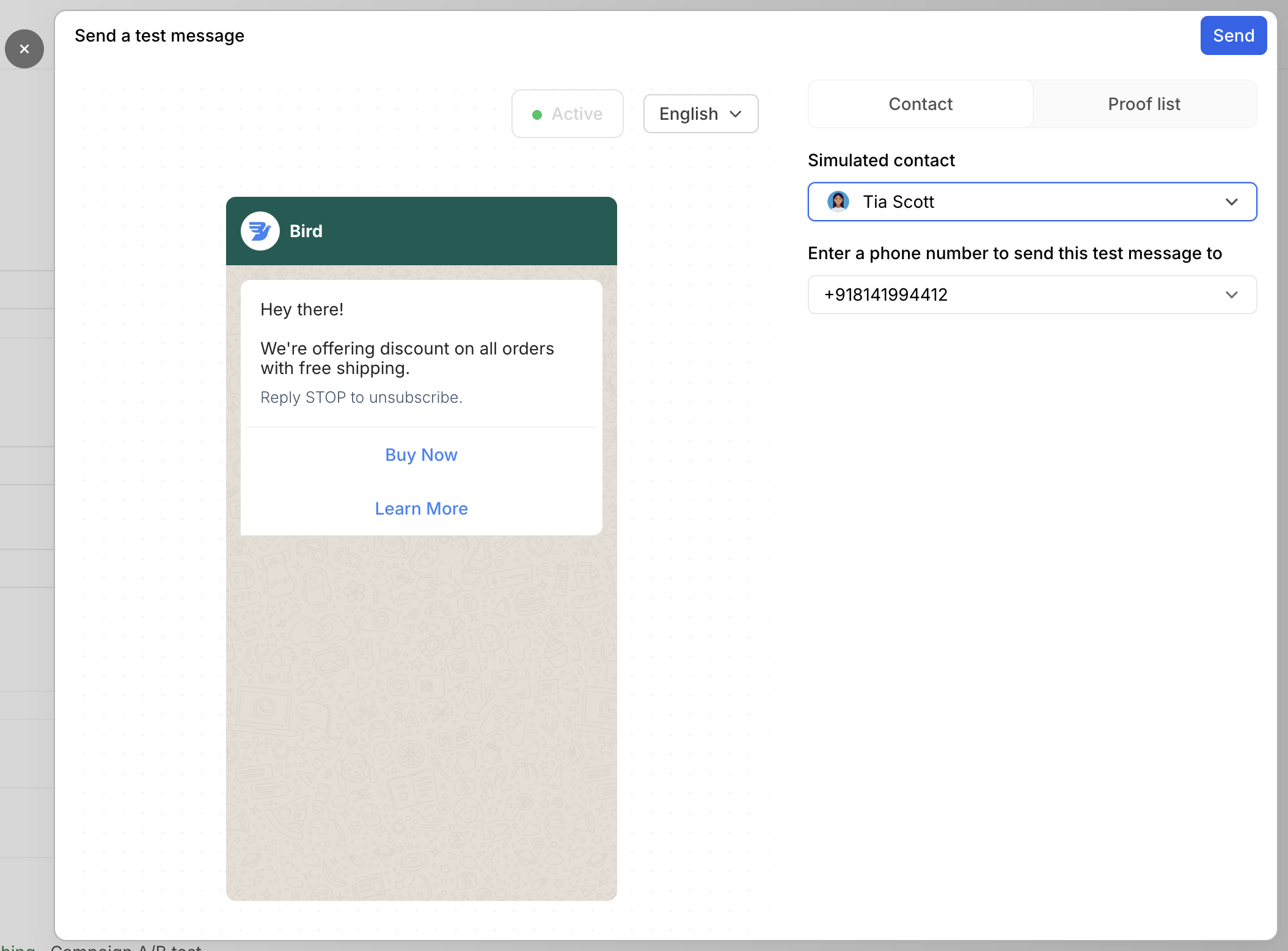This screenshot has width=1288, height=951.
Task: Click the Bird logo avatar
Action: pos(260,231)
